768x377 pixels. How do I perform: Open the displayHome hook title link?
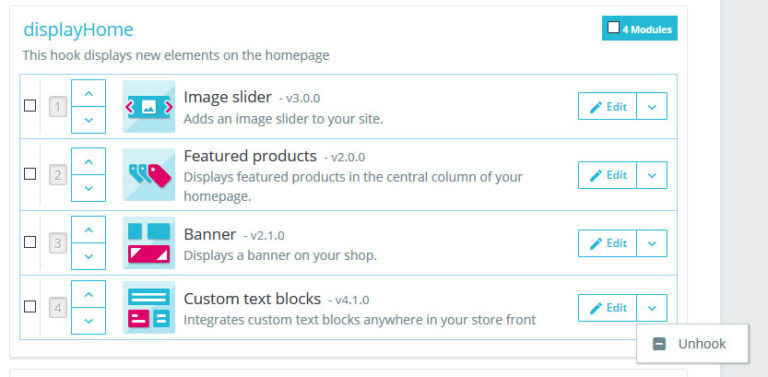78,30
